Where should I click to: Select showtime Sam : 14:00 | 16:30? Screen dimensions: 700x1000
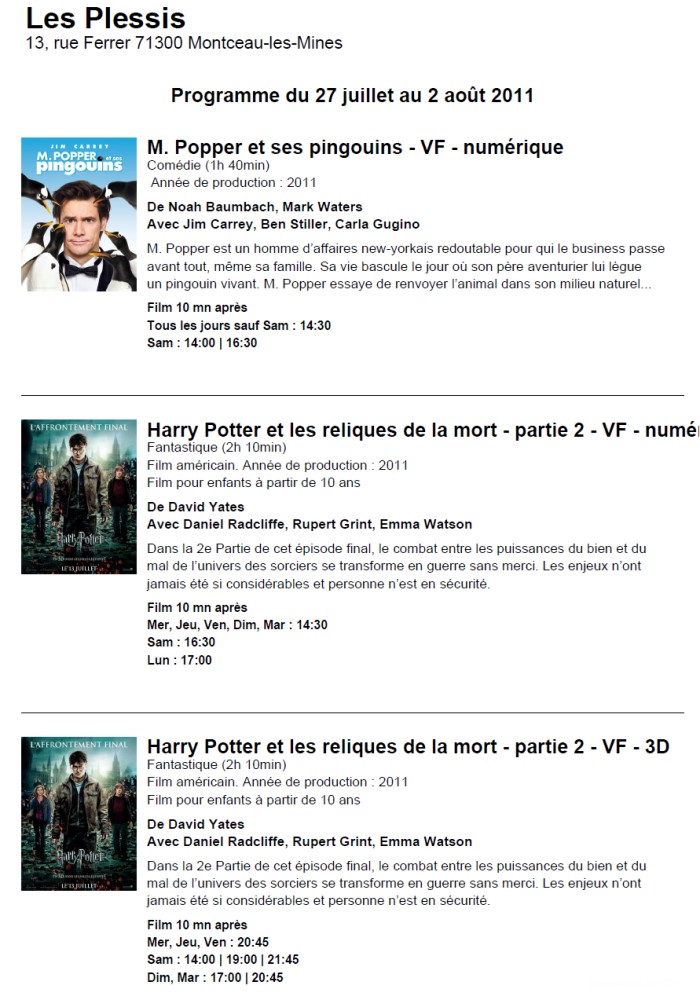point(202,343)
